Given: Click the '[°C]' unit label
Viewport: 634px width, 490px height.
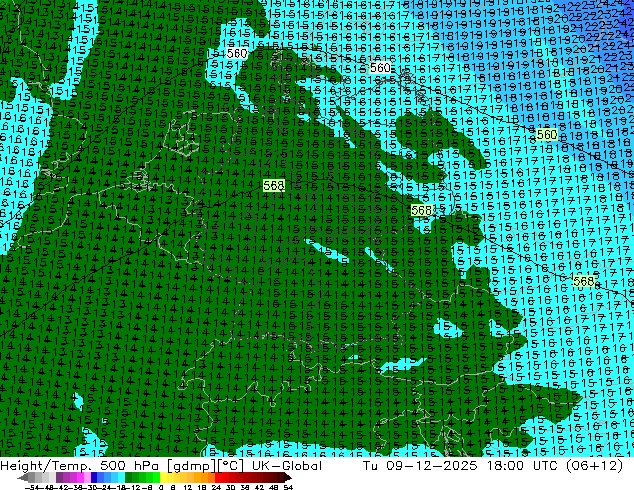Looking at the screenshot, I should coord(231,466).
